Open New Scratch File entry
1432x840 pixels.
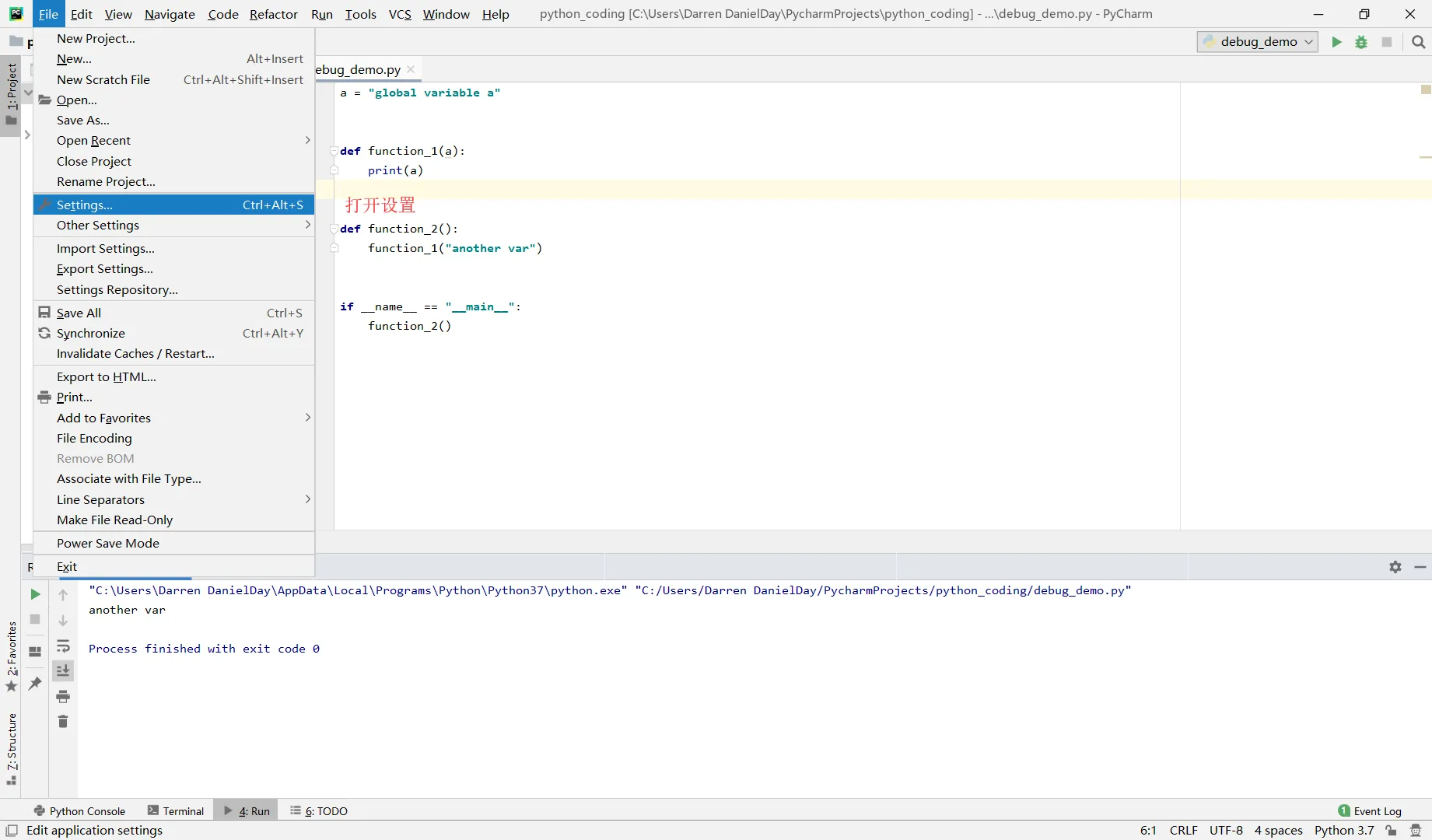[x=174, y=79]
